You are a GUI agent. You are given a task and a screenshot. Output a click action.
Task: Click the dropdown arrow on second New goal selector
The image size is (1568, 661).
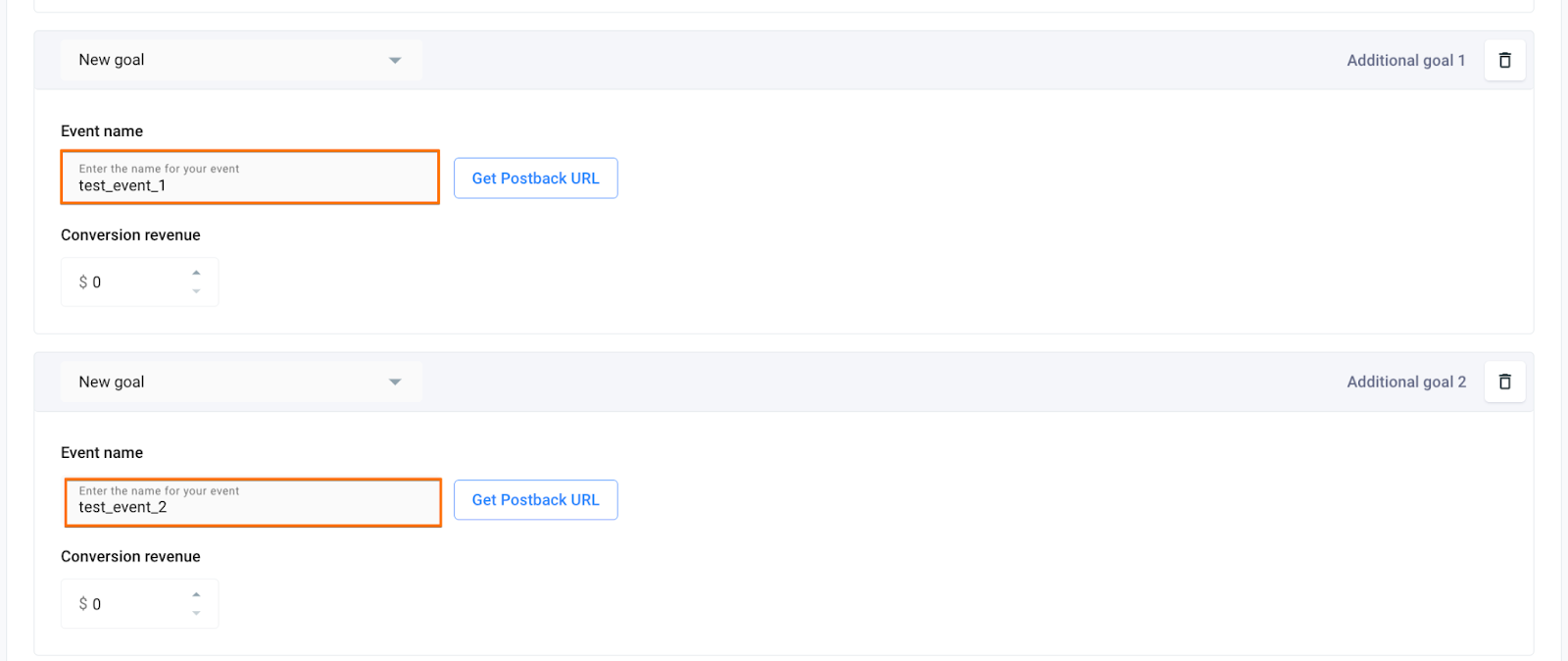pos(395,381)
